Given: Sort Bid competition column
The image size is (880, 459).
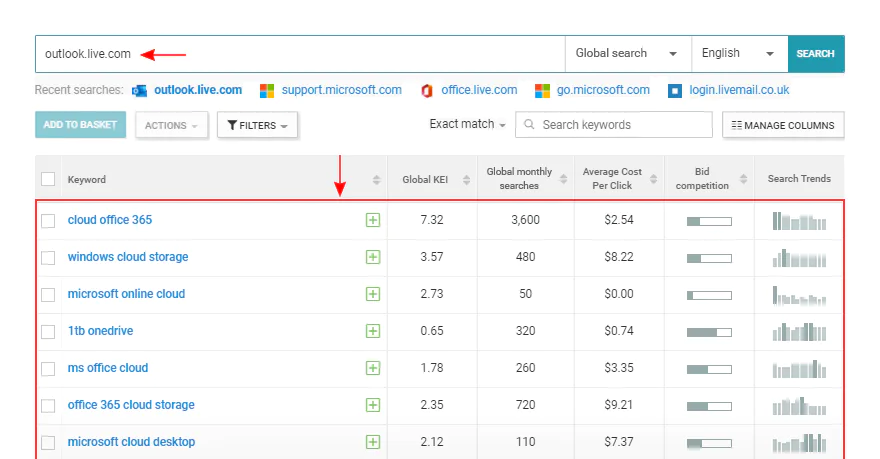Looking at the screenshot, I should pyautogui.click(x=743, y=179).
